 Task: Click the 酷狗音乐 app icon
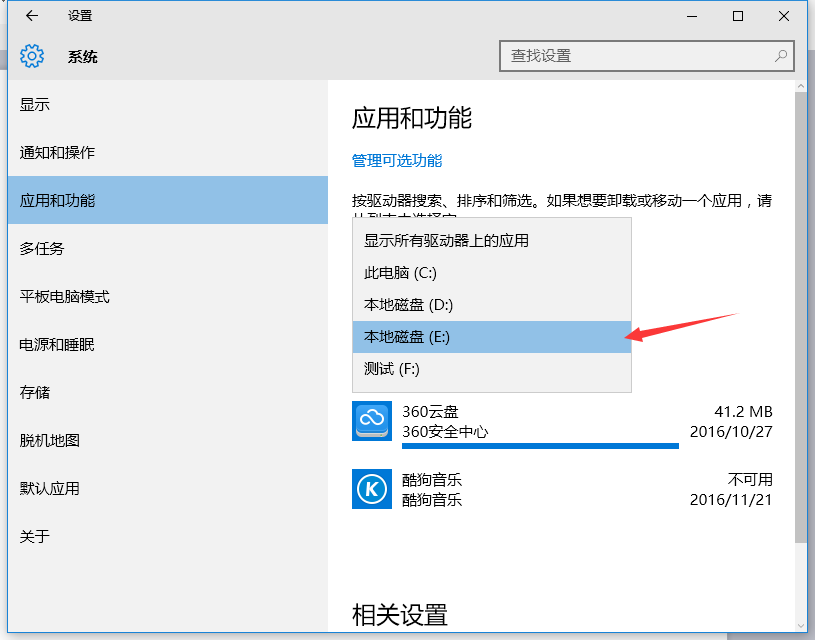[372, 489]
